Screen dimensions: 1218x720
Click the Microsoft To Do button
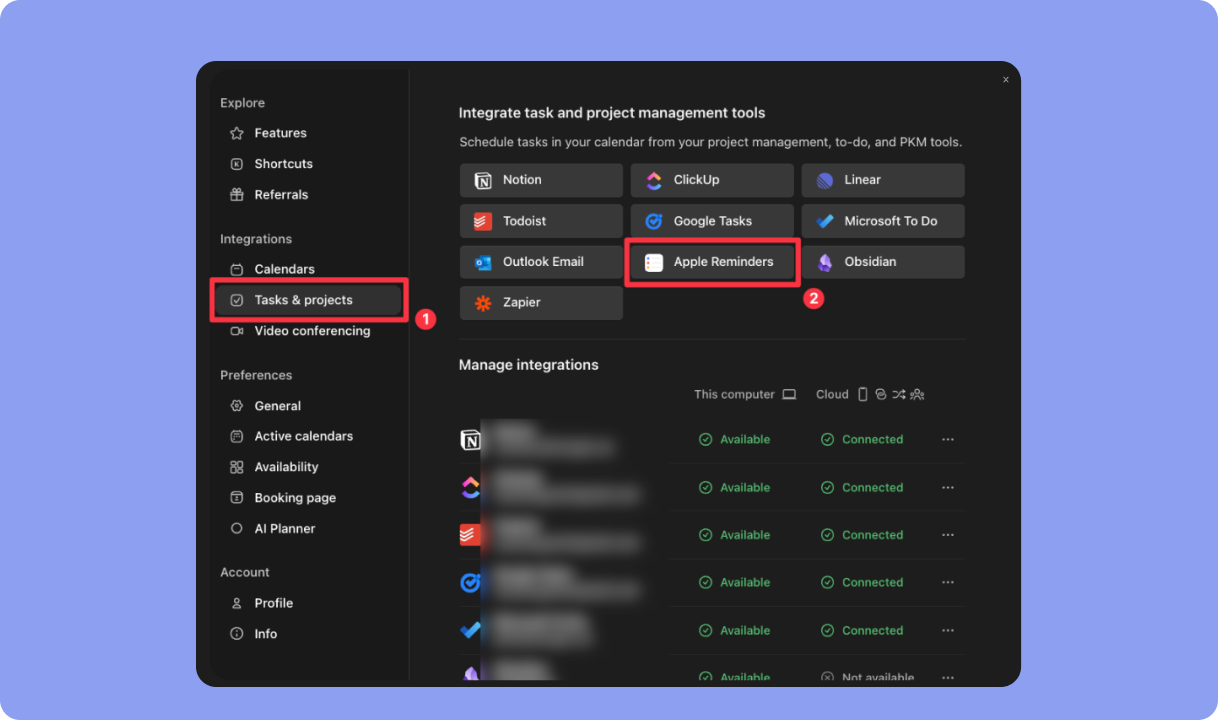(x=883, y=221)
